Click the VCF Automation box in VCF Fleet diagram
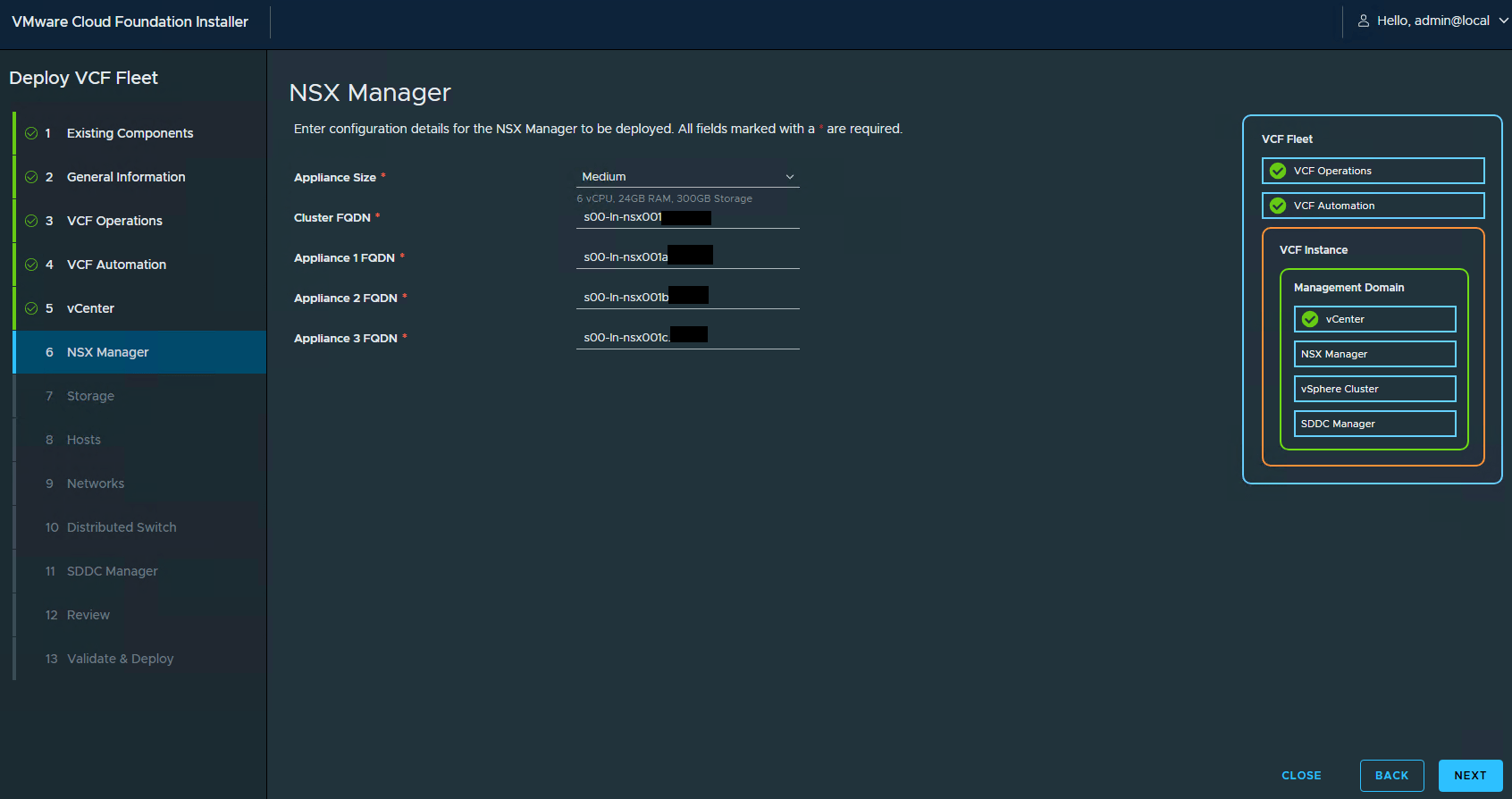This screenshot has height=799, width=1512. 1373,206
